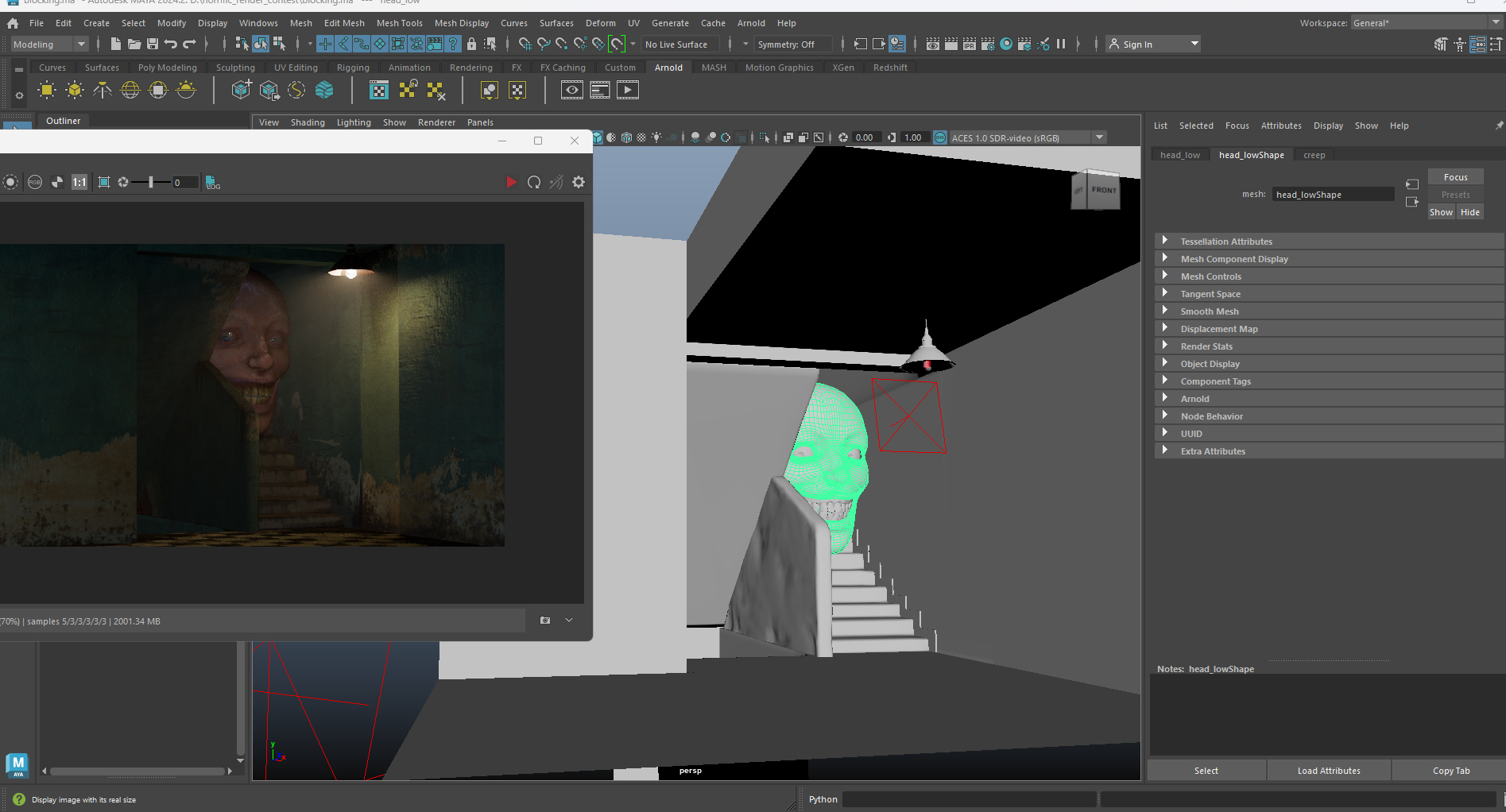Click the FRONT face of view cube
Screen dimensions: 1506x812
click(1103, 191)
